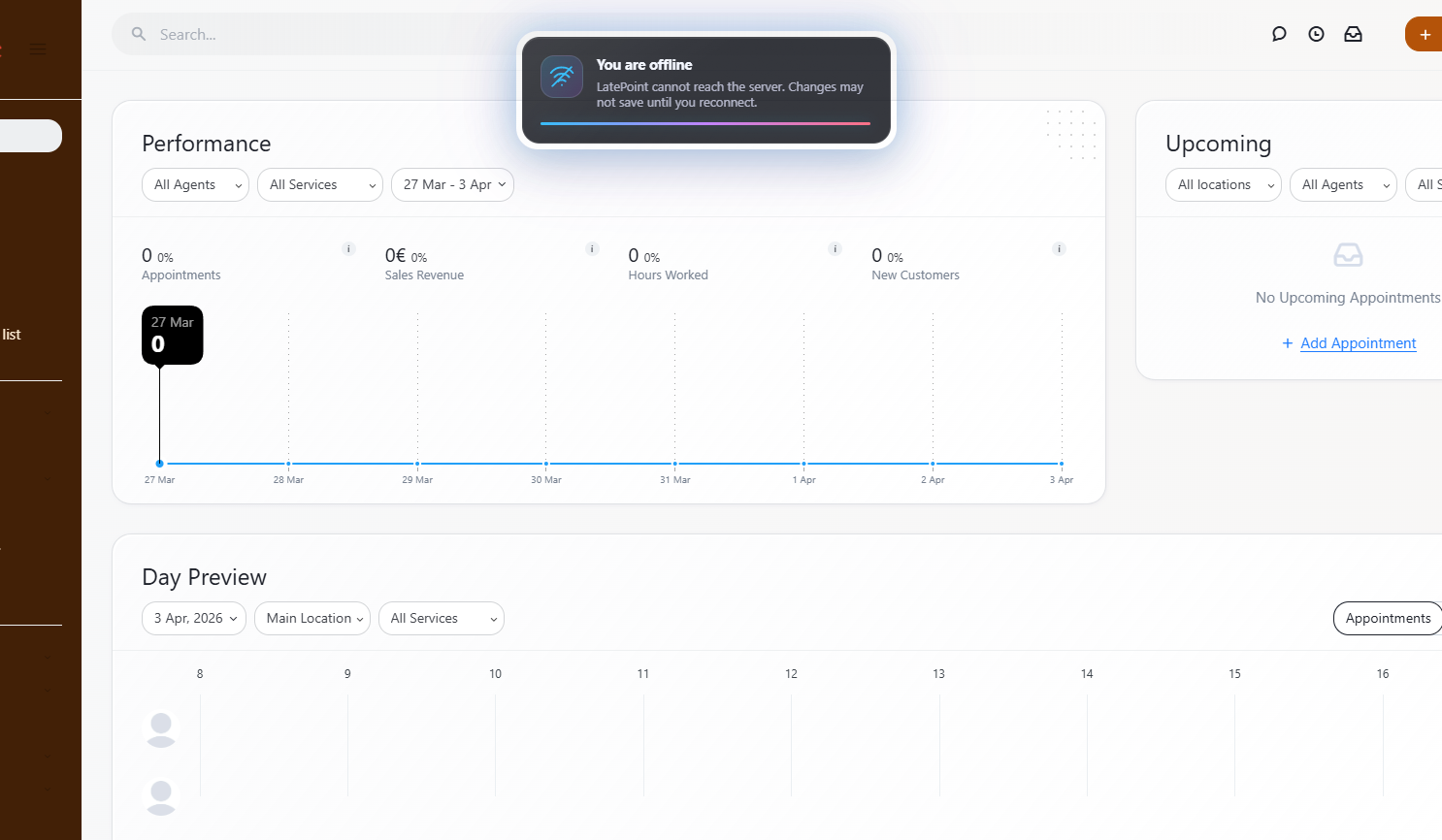Open the inbox tray icon in header
The image size is (1442, 840).
point(1353,34)
